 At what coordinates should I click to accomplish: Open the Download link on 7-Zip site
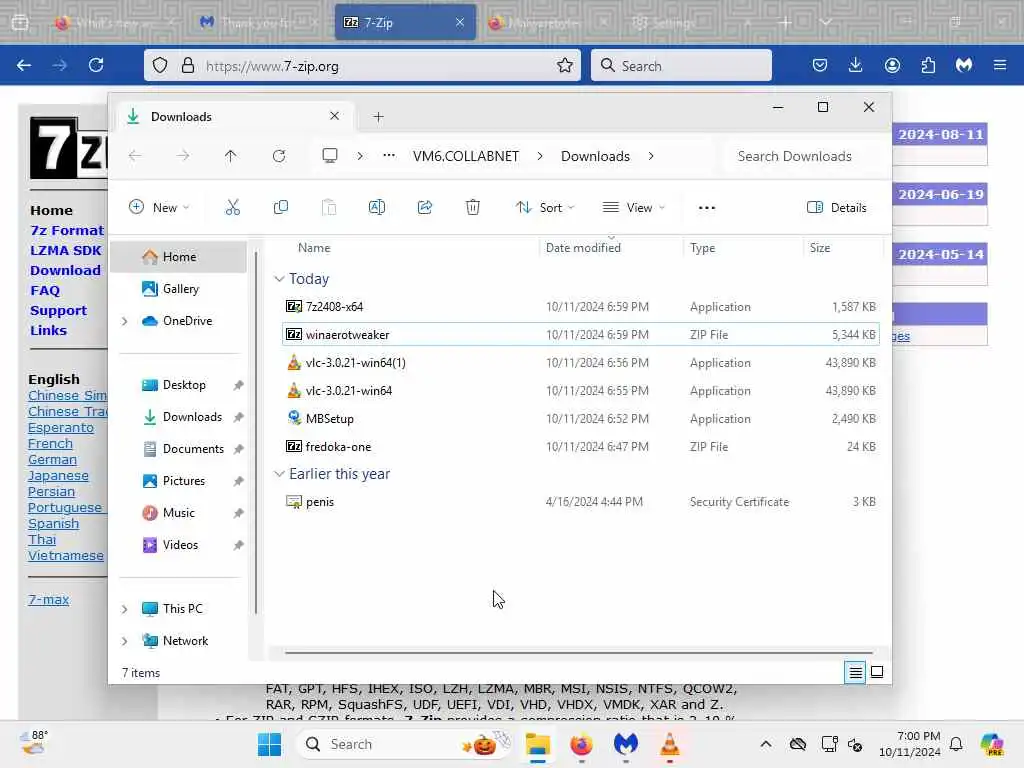(65, 270)
